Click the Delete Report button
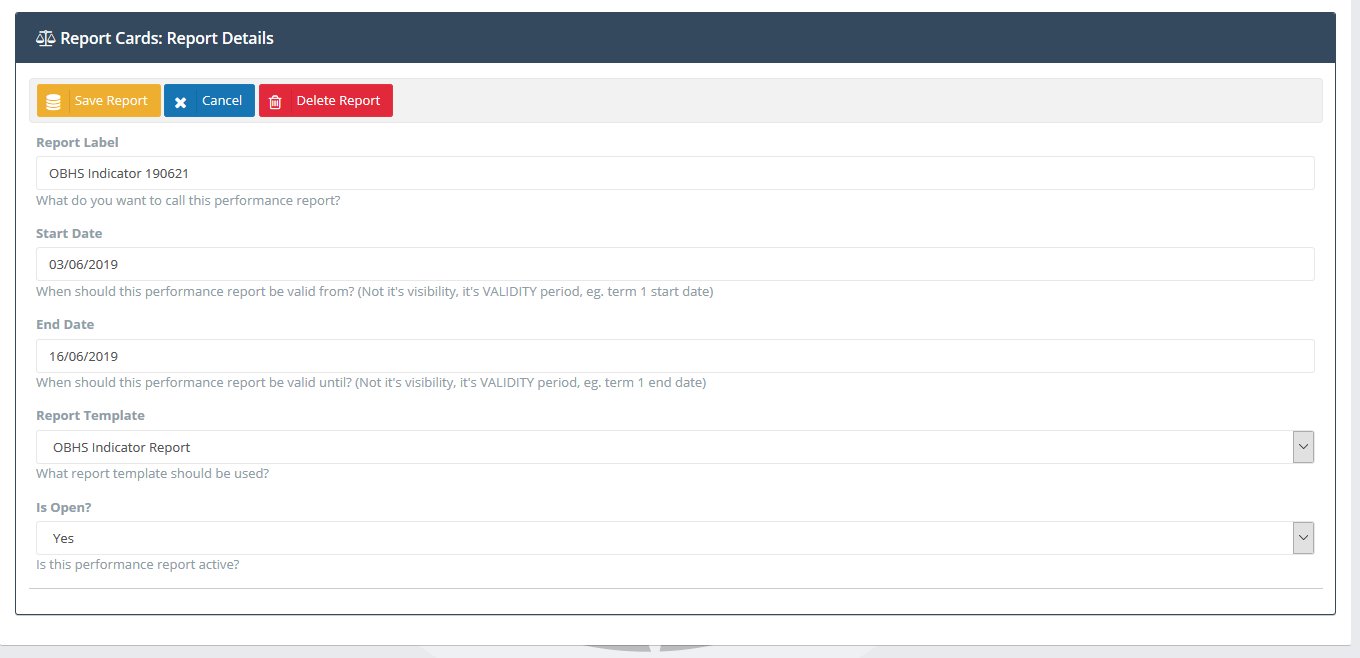 coord(326,101)
